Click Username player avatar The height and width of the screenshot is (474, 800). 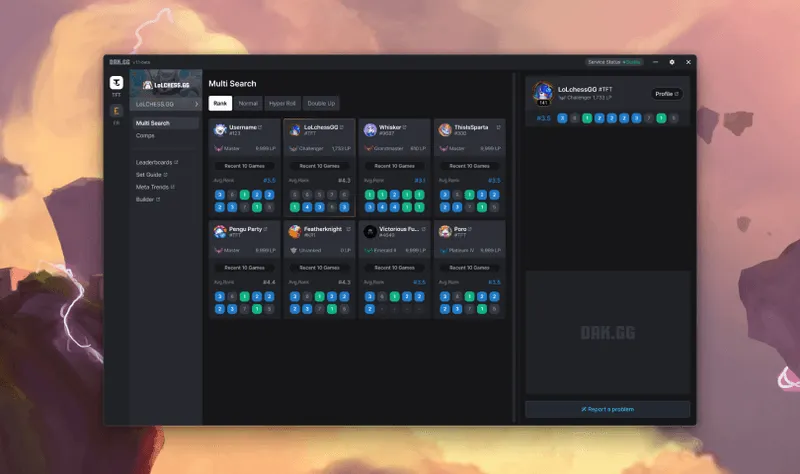tap(220, 130)
